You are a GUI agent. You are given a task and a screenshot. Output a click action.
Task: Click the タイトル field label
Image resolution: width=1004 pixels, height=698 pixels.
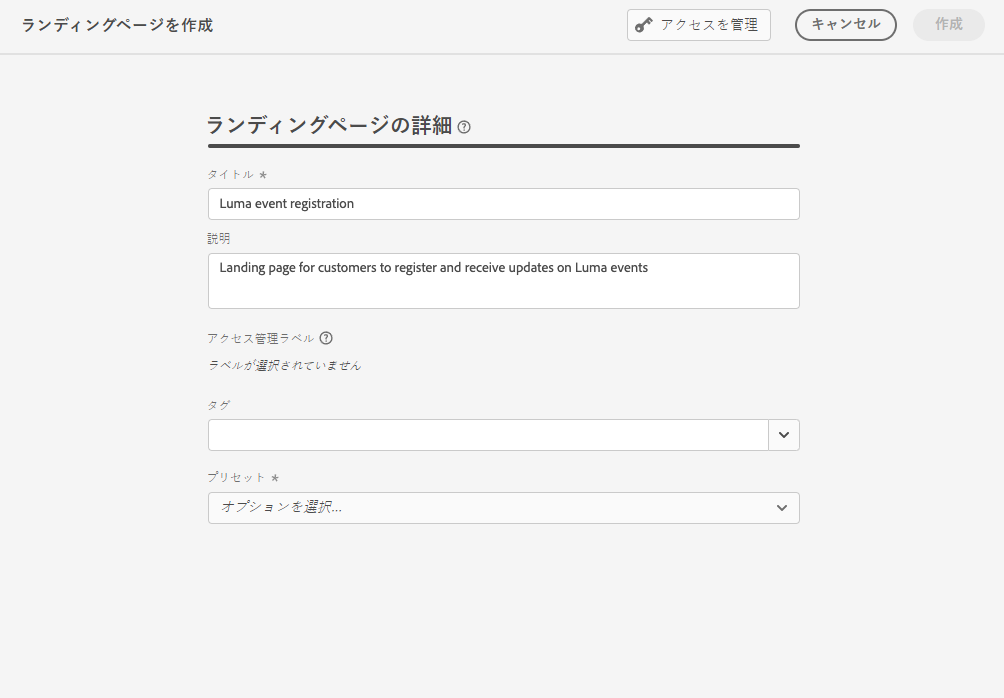(x=231, y=175)
